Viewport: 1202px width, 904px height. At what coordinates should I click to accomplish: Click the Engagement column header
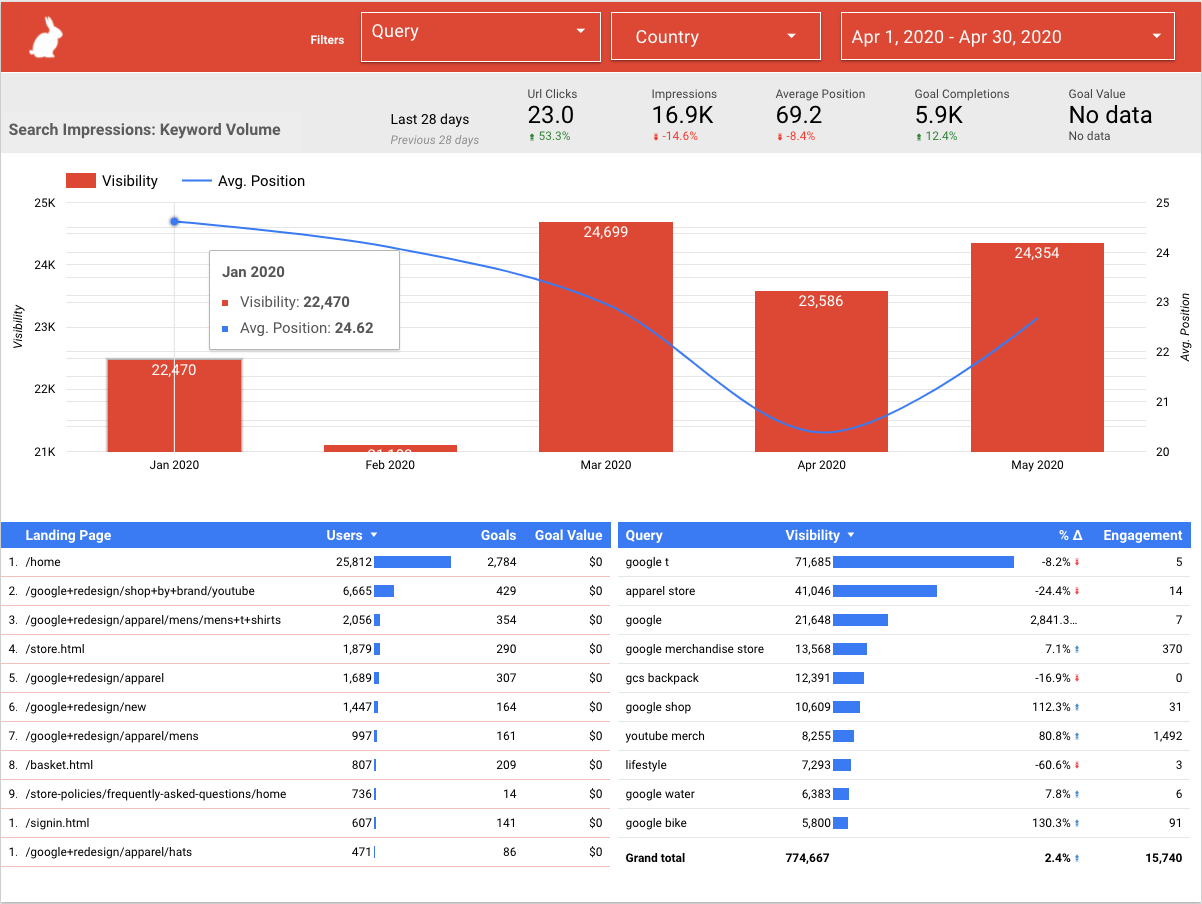click(1142, 535)
